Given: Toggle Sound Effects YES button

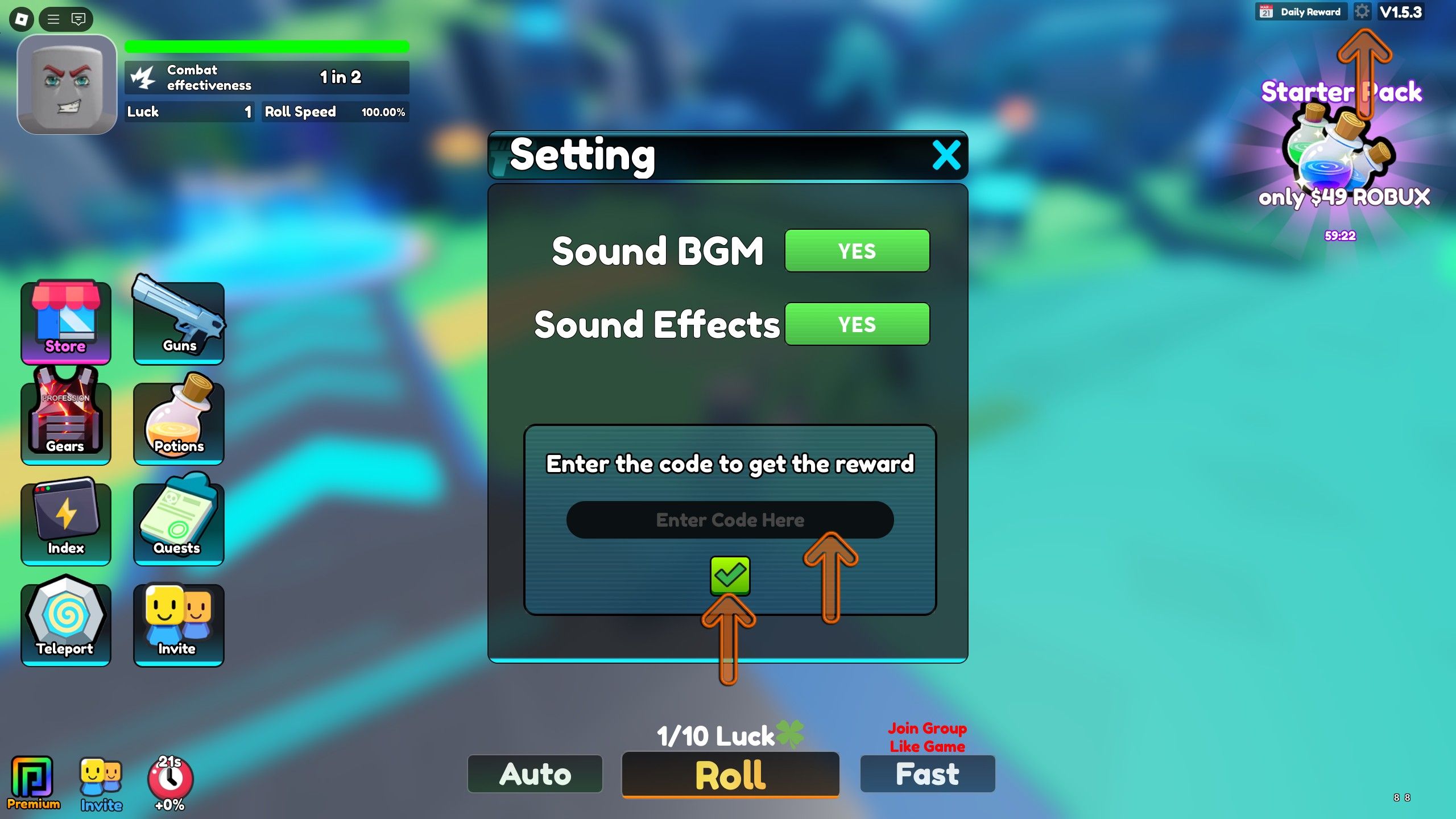Looking at the screenshot, I should pyautogui.click(x=855, y=324).
